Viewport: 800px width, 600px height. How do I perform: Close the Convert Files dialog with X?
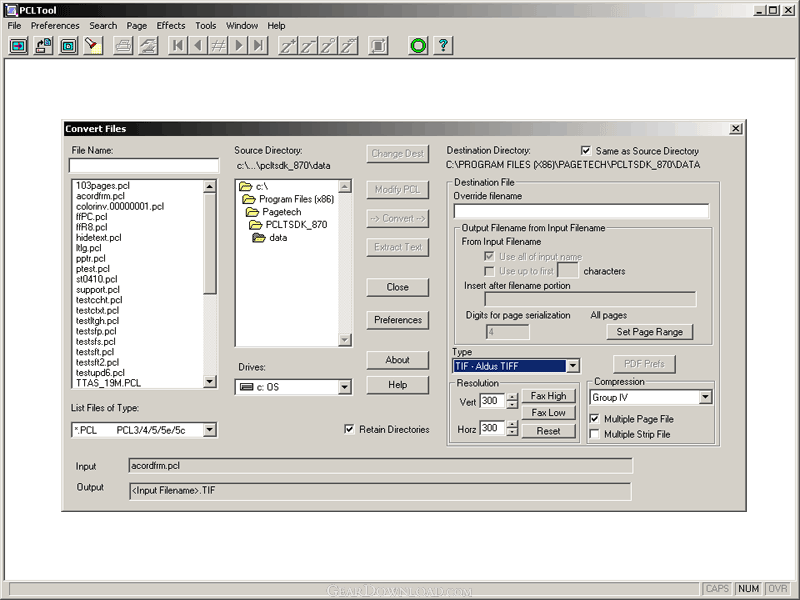(735, 129)
